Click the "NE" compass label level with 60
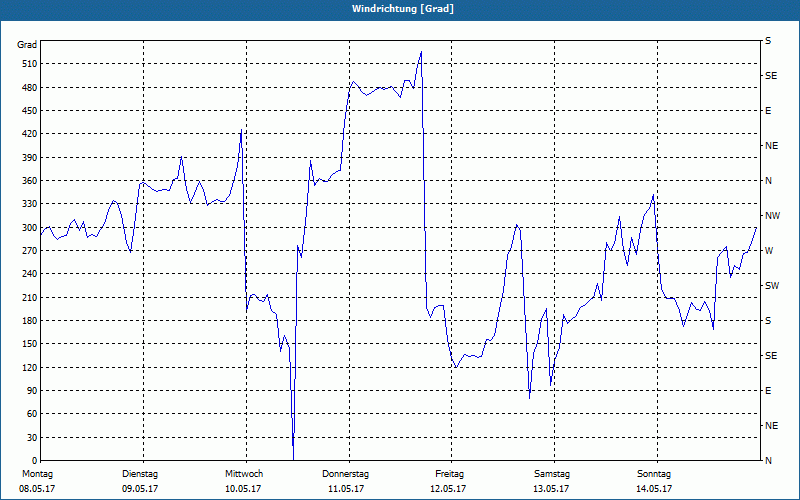Screen dimensions: 800x500 772,426
